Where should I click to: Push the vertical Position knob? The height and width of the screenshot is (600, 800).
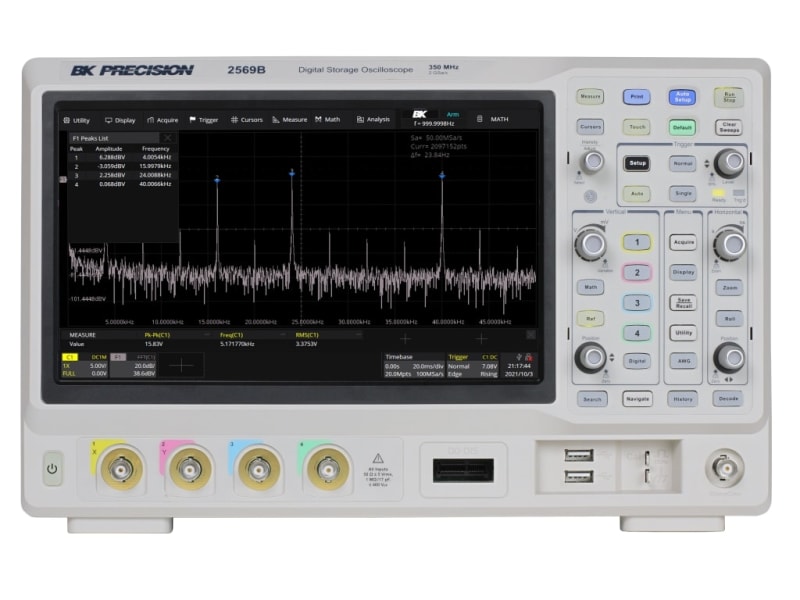point(591,357)
